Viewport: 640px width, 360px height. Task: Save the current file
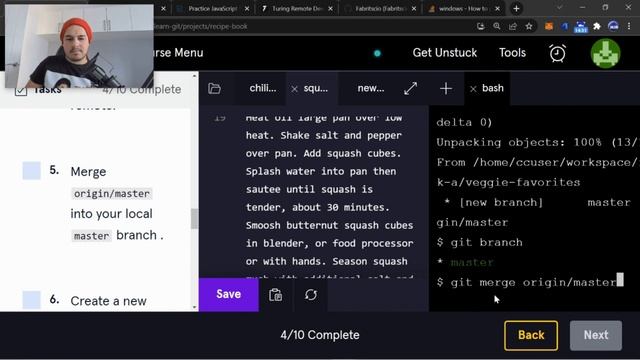click(x=229, y=294)
